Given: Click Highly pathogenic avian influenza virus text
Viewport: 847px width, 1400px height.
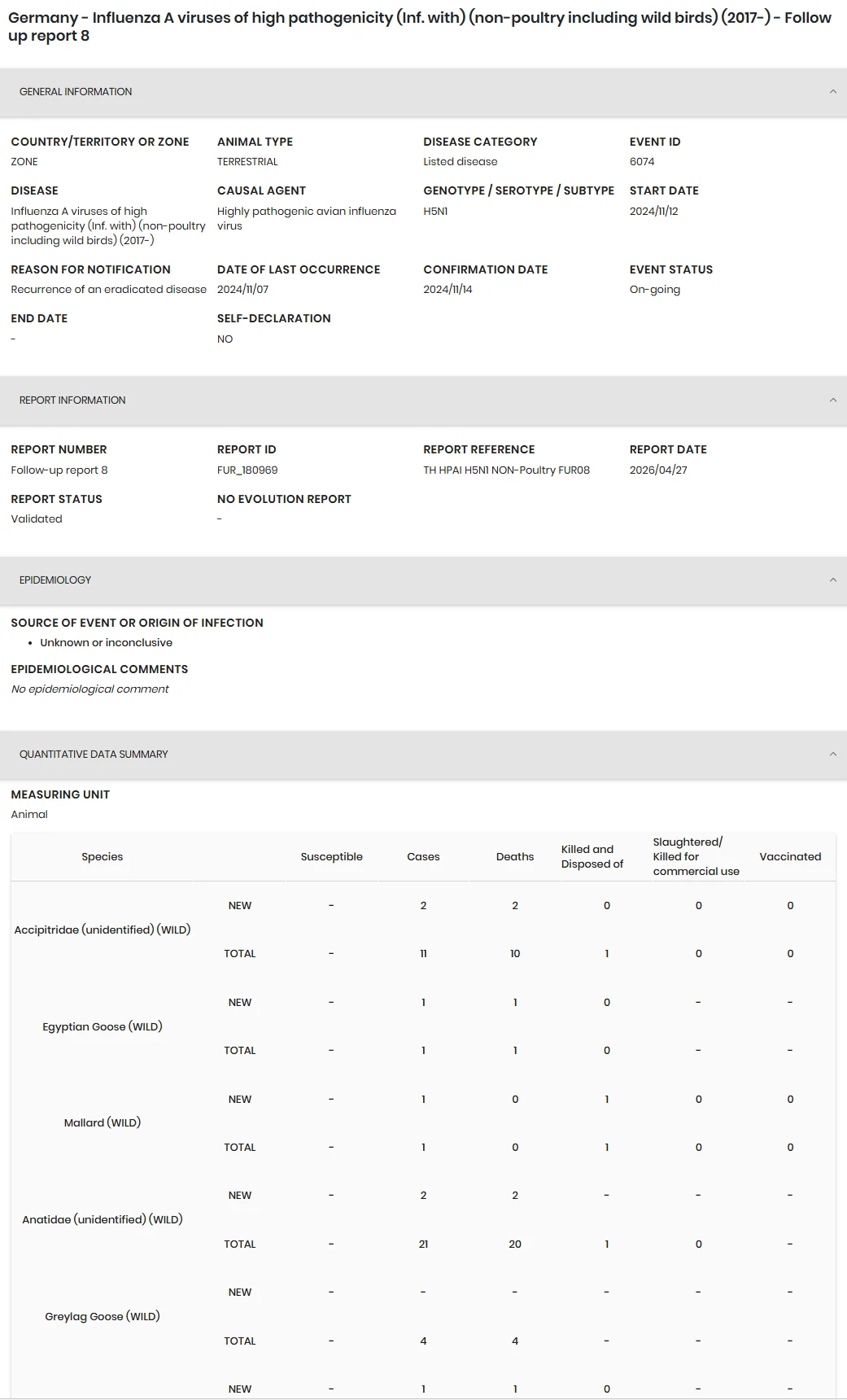Looking at the screenshot, I should (x=307, y=219).
